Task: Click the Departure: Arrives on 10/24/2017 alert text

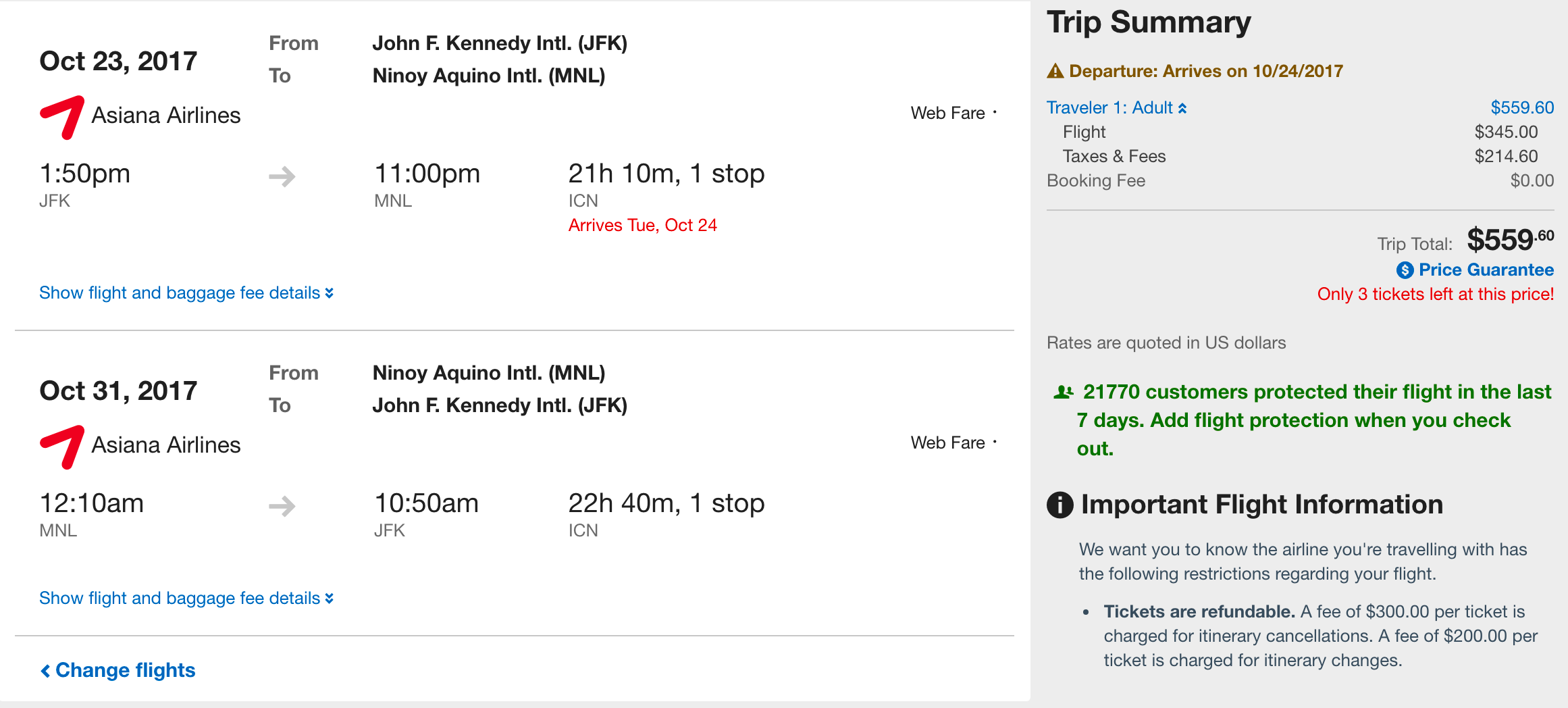Action: (x=1205, y=71)
